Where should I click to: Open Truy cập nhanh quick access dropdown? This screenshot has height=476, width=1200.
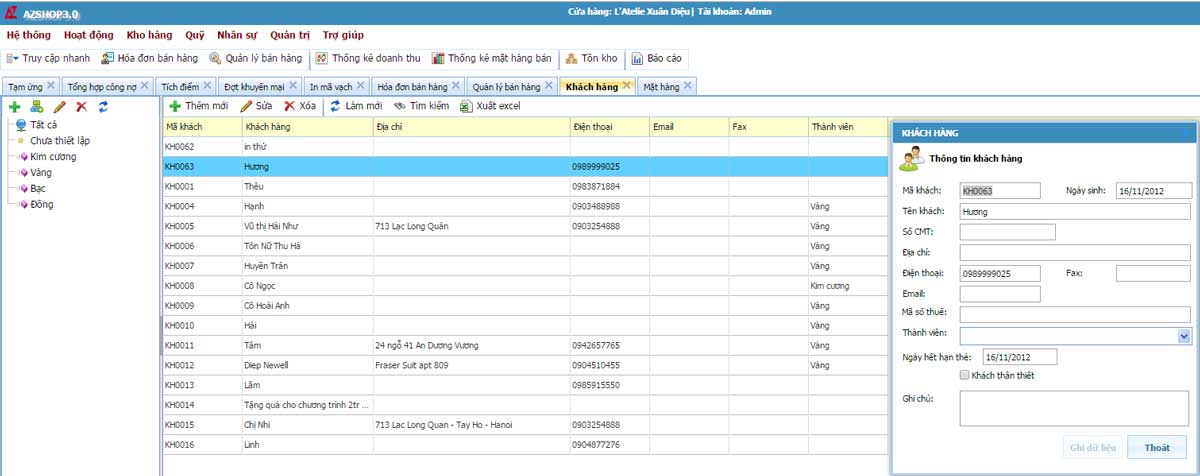click(48, 58)
